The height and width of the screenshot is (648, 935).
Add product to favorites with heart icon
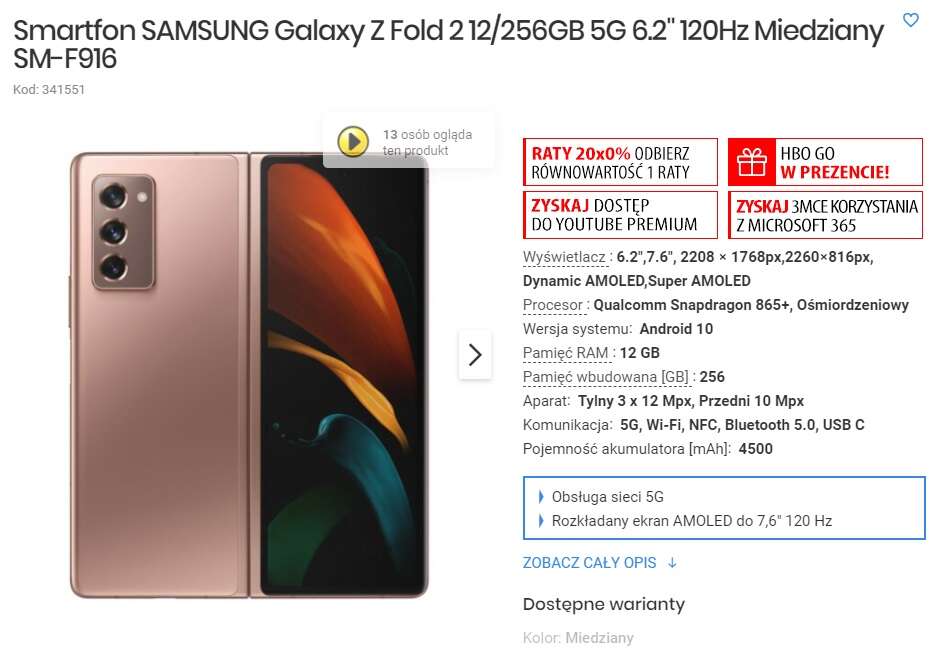(911, 20)
